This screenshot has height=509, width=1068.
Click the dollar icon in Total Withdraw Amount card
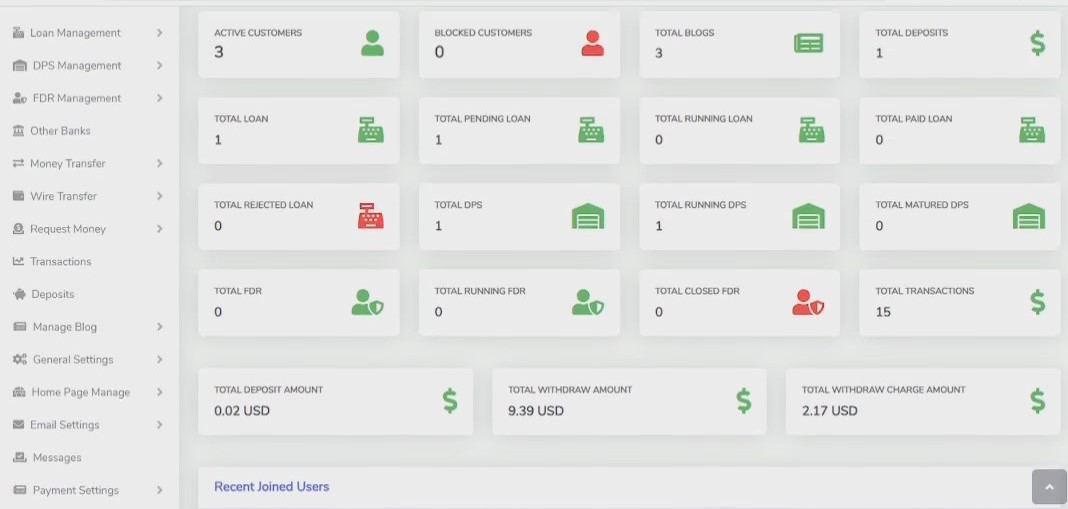pyautogui.click(x=744, y=401)
